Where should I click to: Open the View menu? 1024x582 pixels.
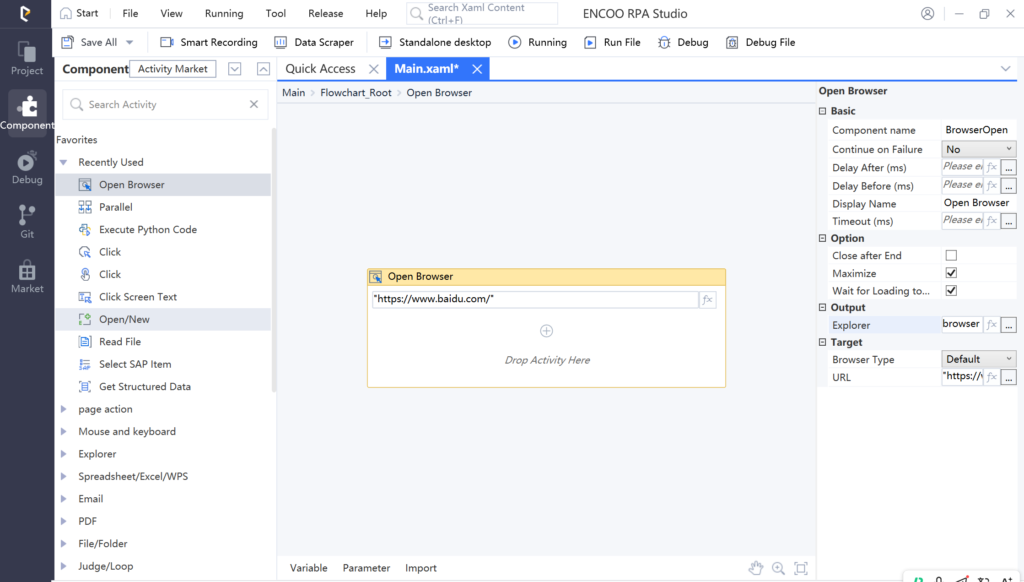[171, 13]
